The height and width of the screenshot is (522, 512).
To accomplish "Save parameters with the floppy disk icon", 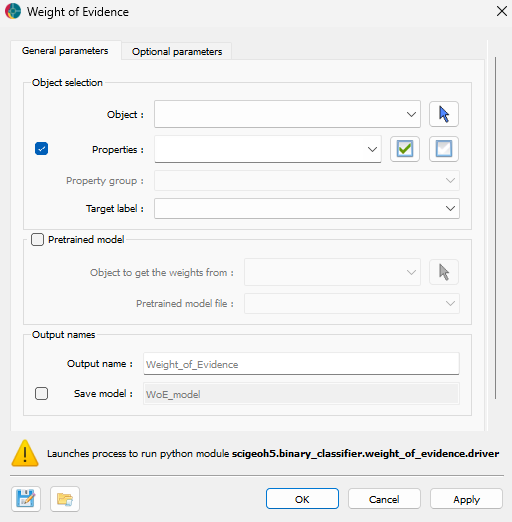I will tap(26, 499).
